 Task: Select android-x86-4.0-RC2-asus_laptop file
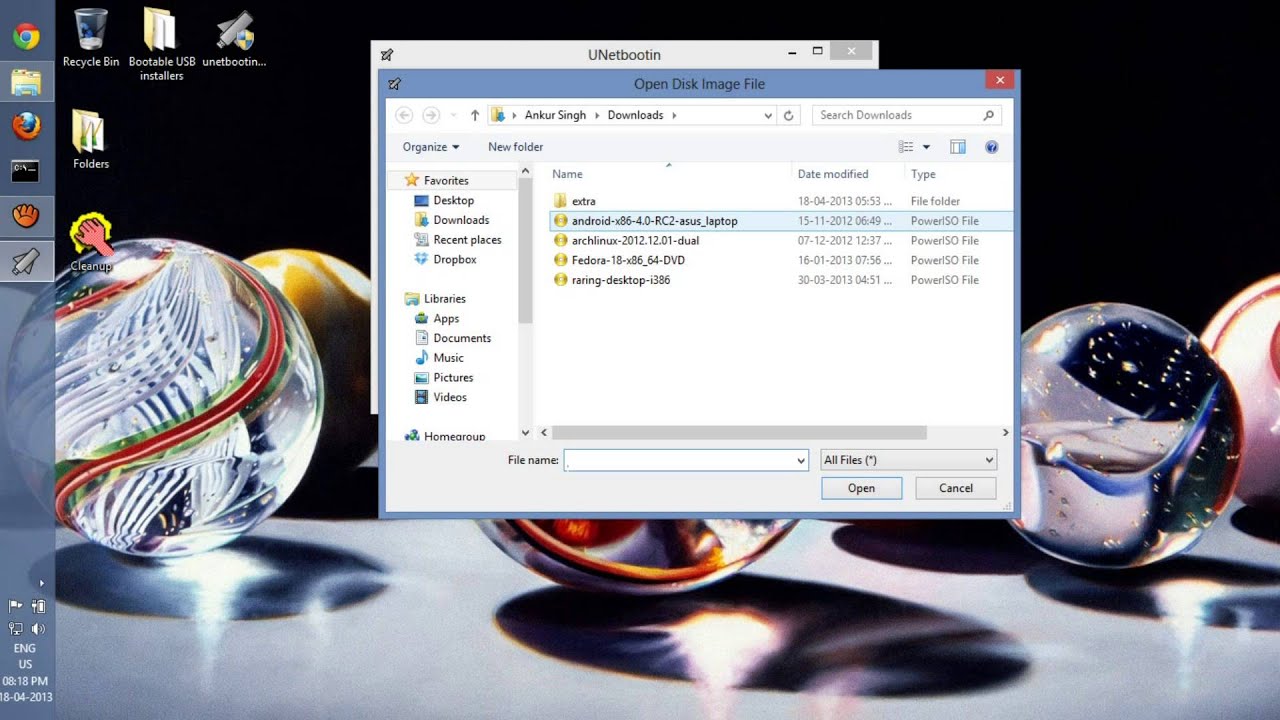click(654, 221)
